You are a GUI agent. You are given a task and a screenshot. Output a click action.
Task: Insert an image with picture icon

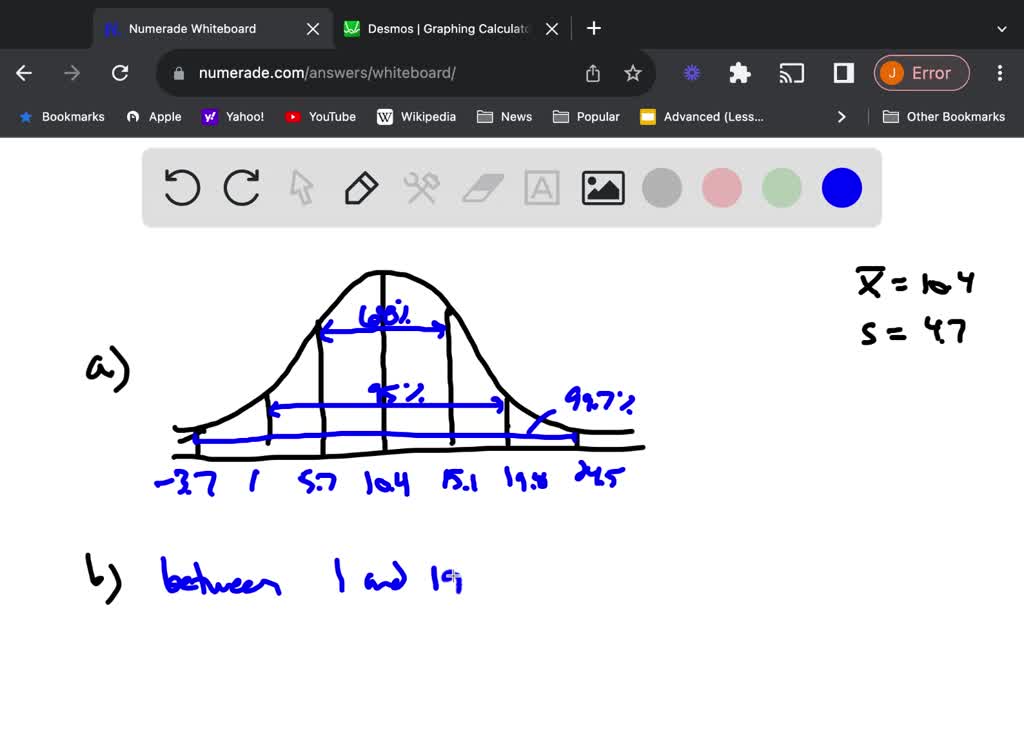(603, 188)
